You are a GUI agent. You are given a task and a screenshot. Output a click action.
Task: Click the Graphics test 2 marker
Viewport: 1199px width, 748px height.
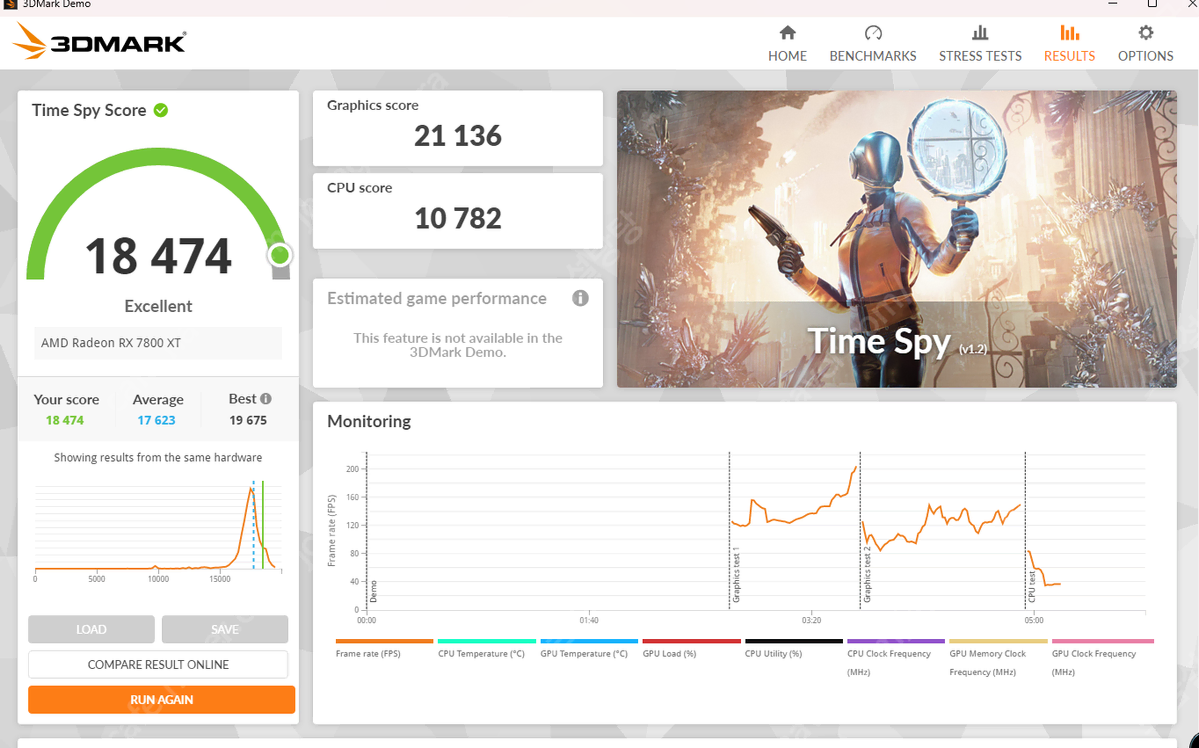(867, 575)
